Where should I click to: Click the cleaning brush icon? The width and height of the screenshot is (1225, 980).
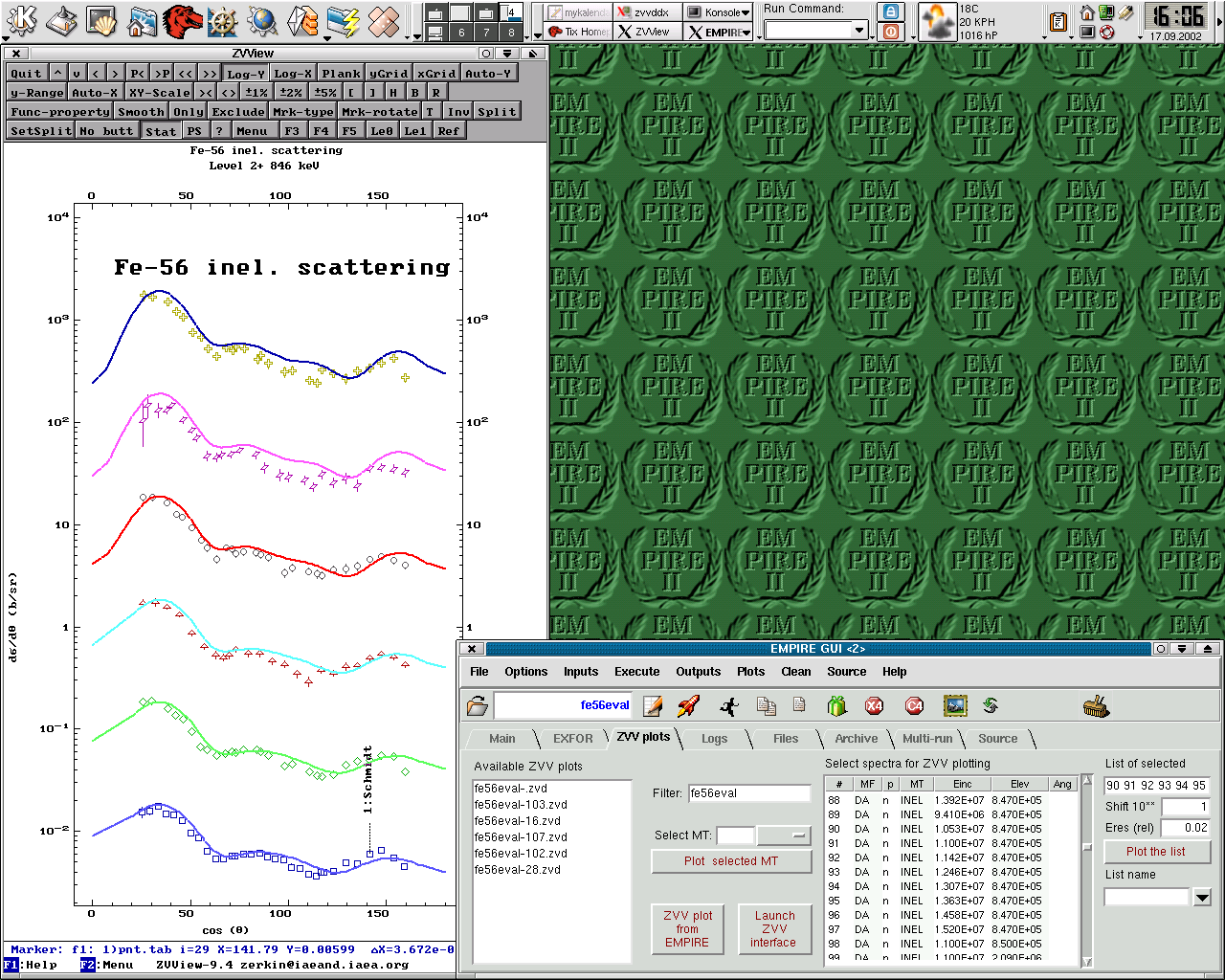point(1096,707)
